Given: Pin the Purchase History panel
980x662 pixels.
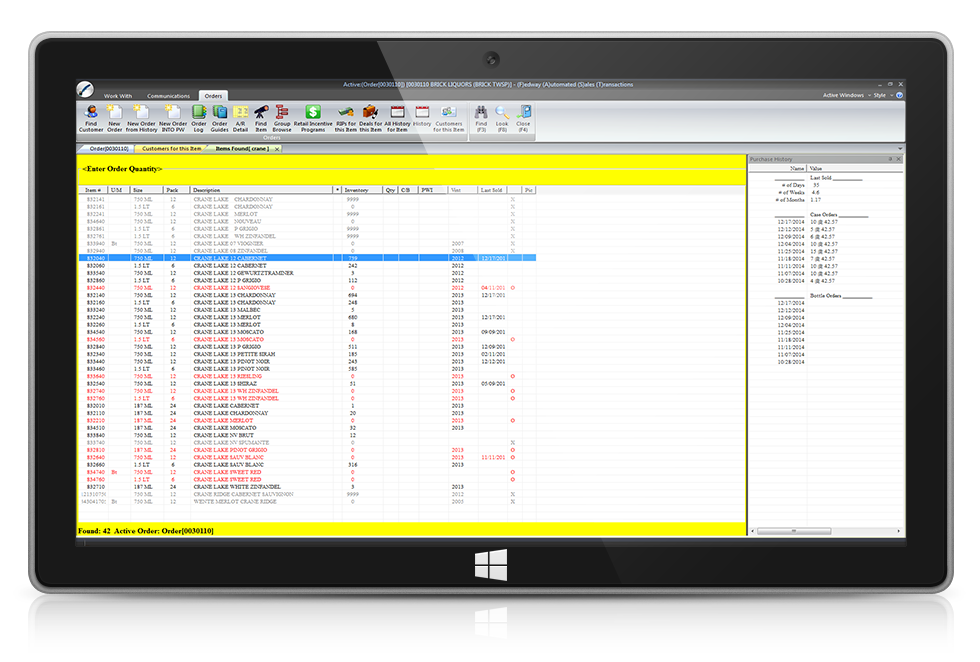Looking at the screenshot, I should pyautogui.click(x=891, y=159).
